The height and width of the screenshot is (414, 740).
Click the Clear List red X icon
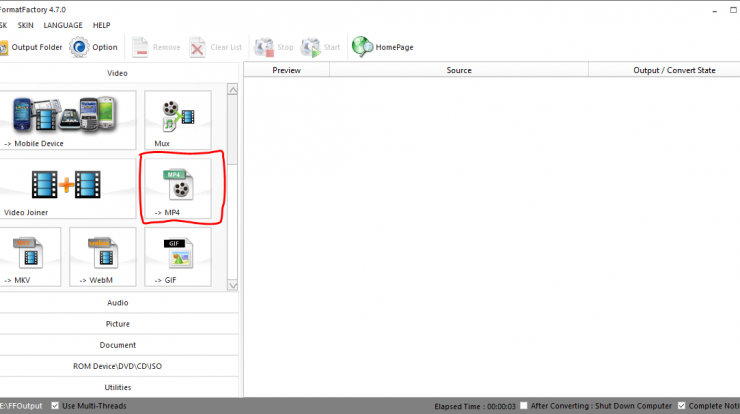point(197,47)
